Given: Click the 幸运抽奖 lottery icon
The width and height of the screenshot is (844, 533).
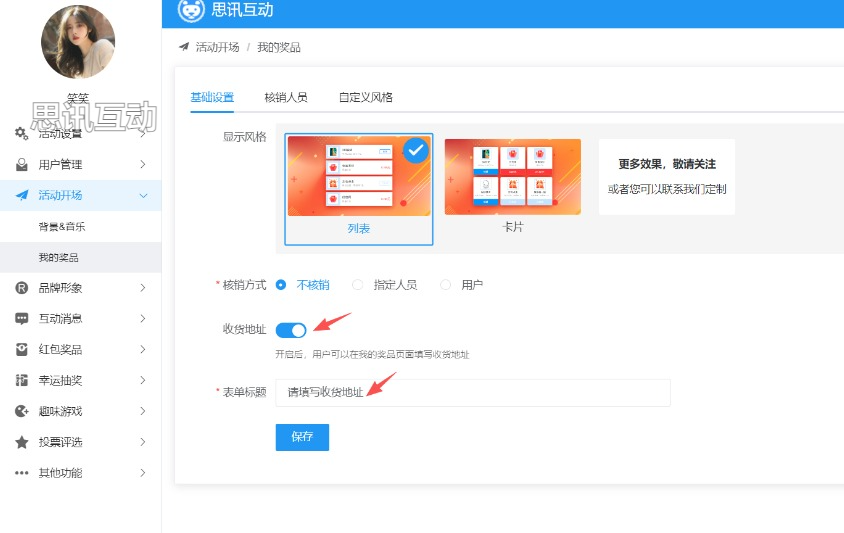Looking at the screenshot, I should click(21, 381).
